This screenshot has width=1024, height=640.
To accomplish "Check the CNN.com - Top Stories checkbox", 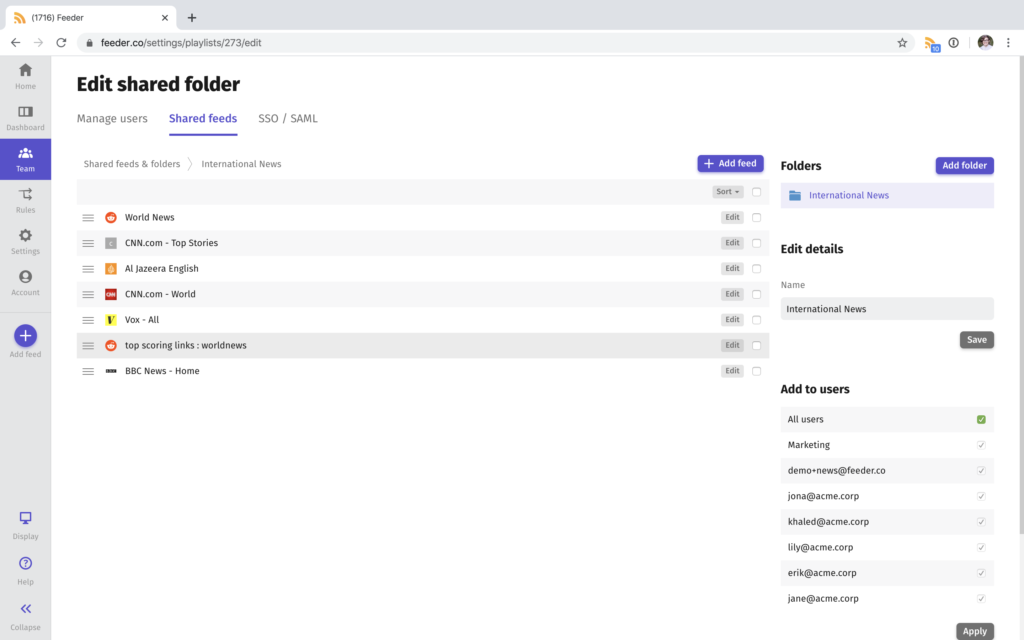I will pos(756,243).
